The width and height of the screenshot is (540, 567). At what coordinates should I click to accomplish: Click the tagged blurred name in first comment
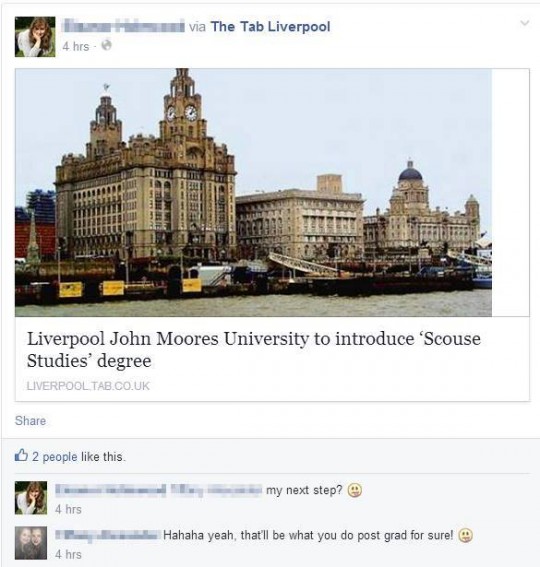(x=216, y=490)
